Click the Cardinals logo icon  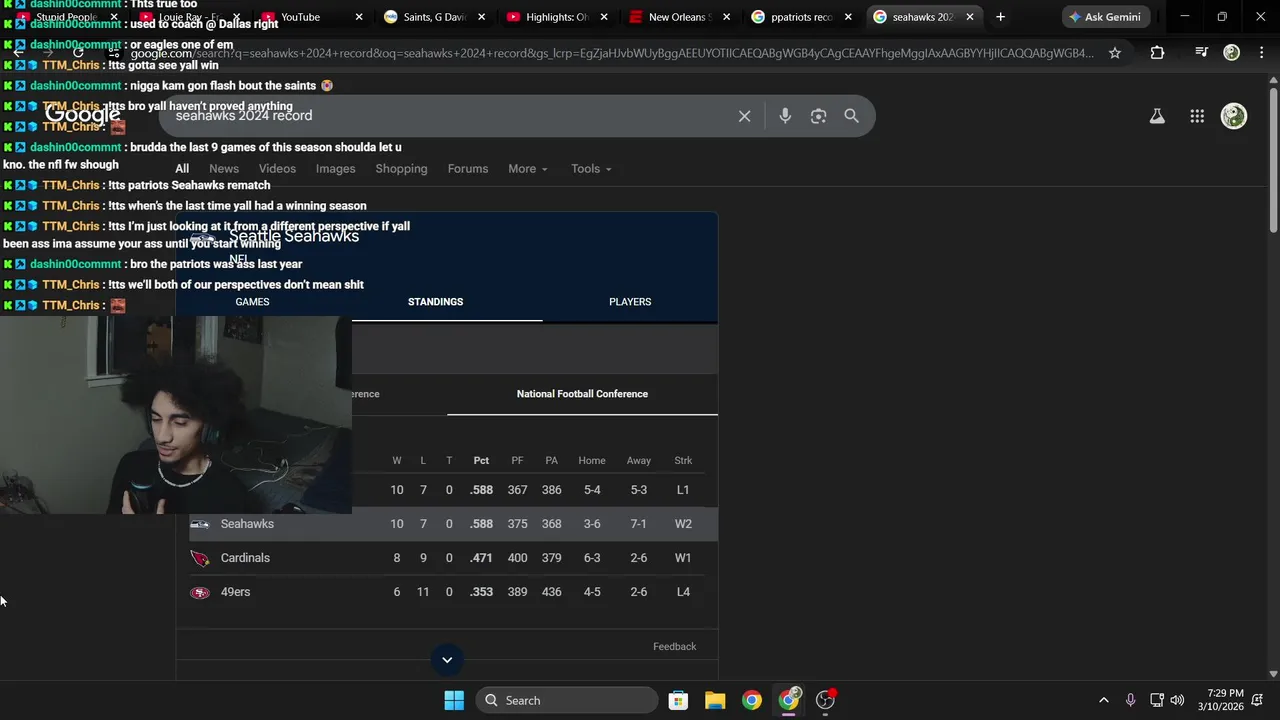[x=200, y=558]
